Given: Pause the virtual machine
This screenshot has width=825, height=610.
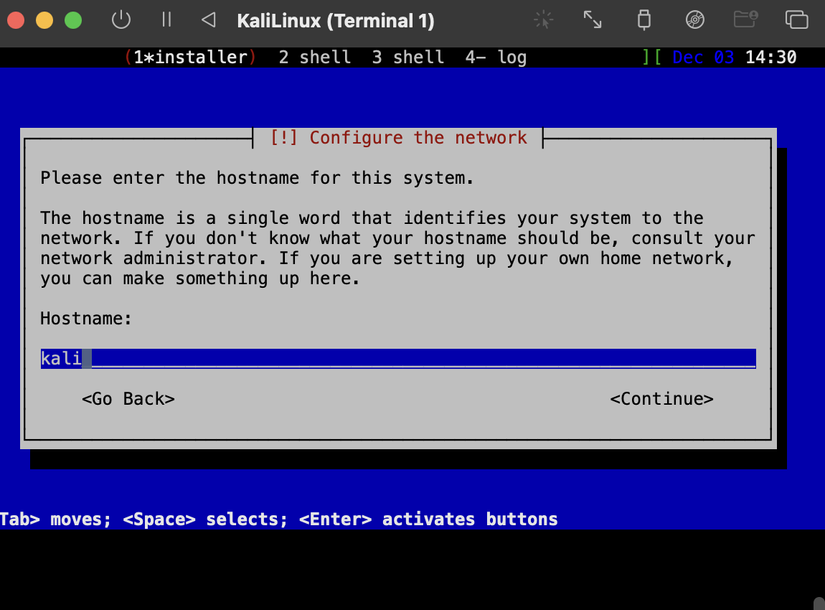Looking at the screenshot, I should 167,20.
